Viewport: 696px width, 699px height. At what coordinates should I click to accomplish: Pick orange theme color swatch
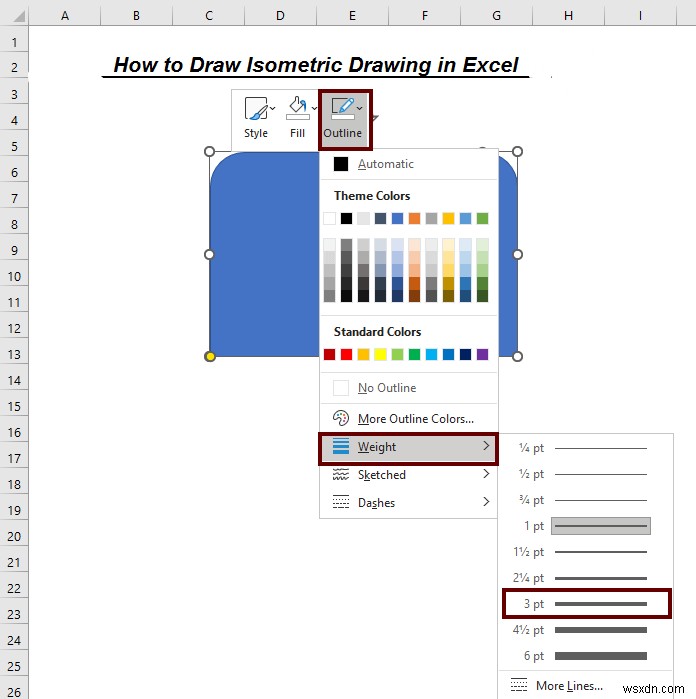pos(414,218)
